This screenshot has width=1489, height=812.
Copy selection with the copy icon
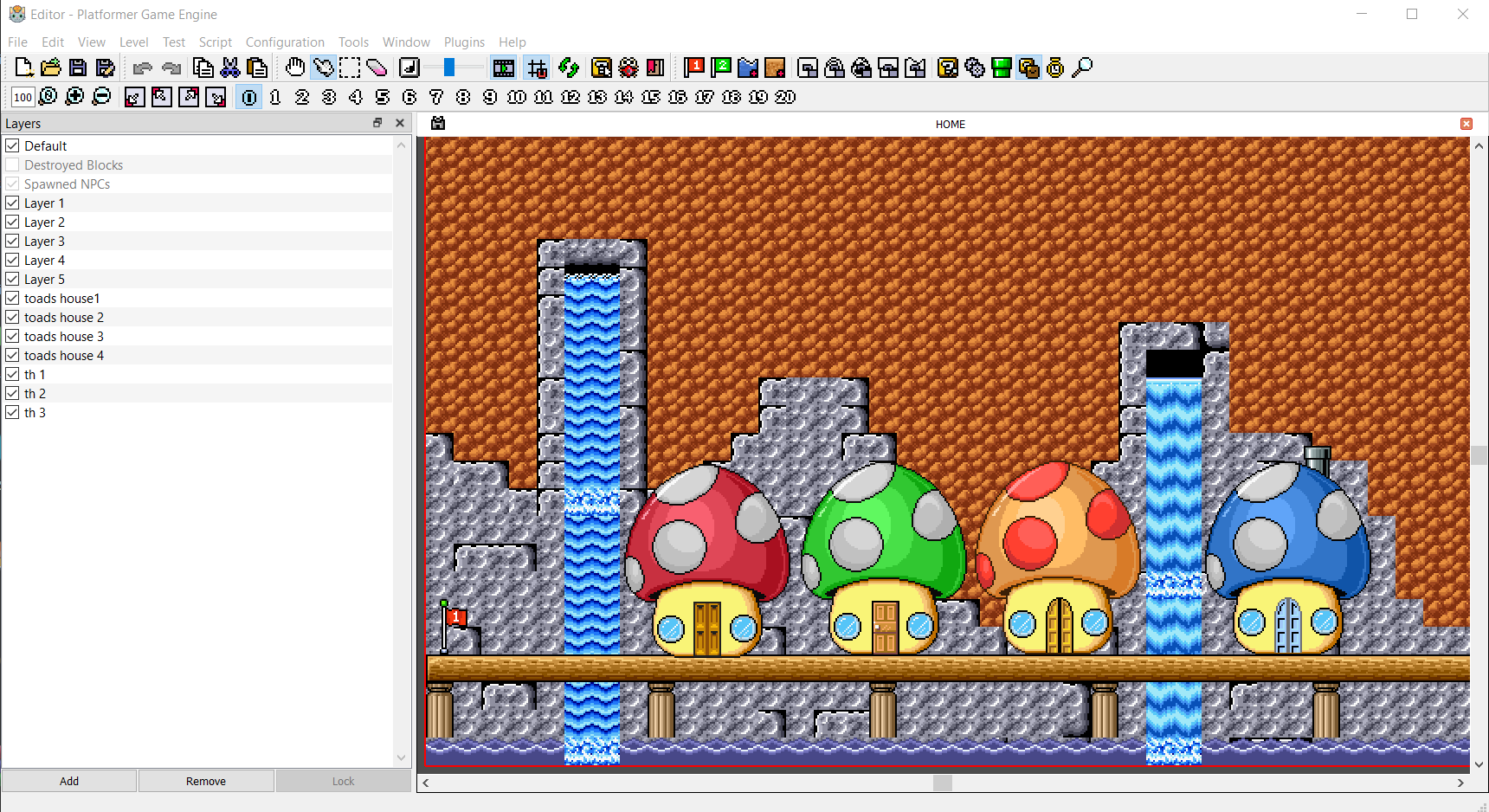tap(203, 68)
